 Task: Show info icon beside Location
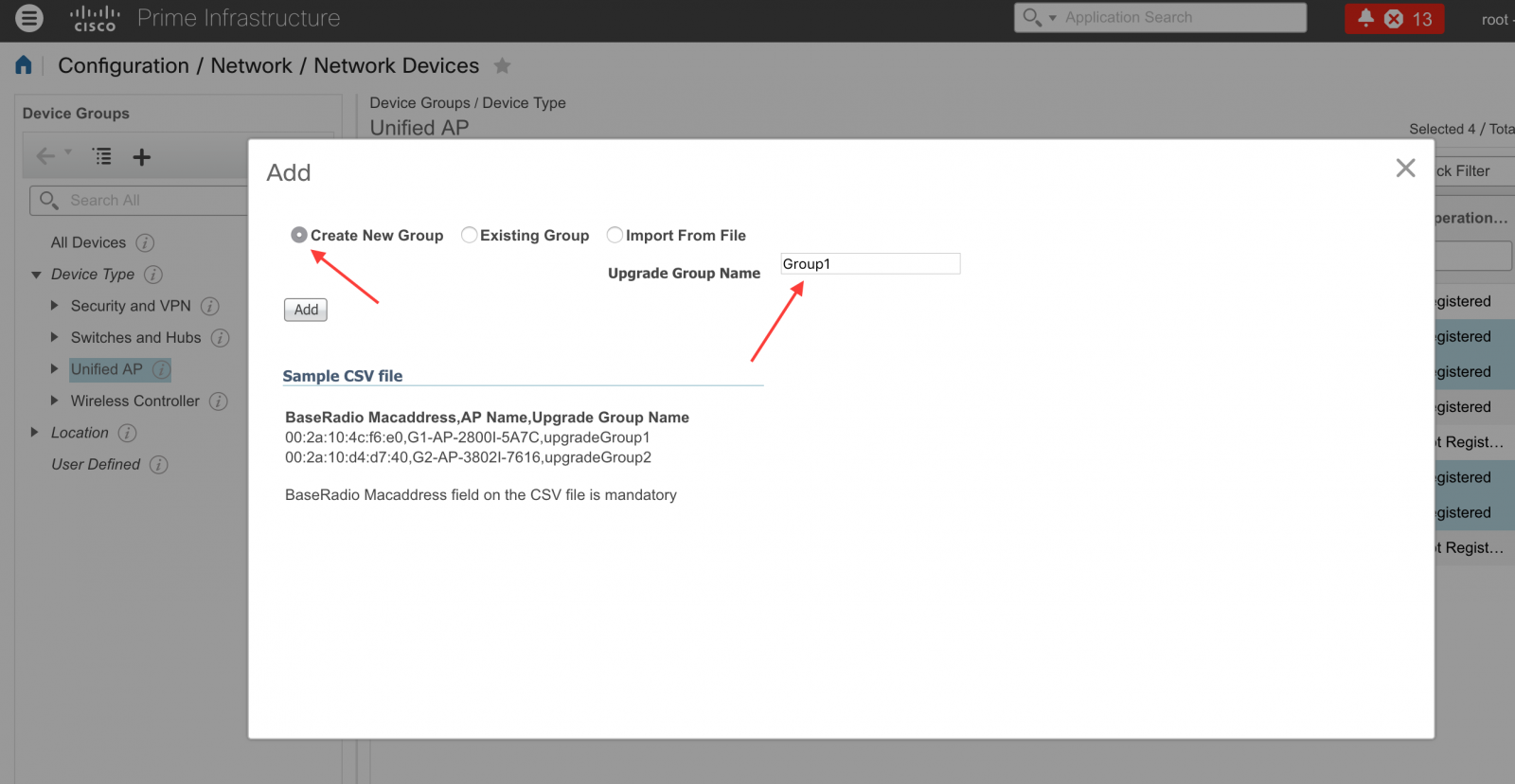point(128,433)
